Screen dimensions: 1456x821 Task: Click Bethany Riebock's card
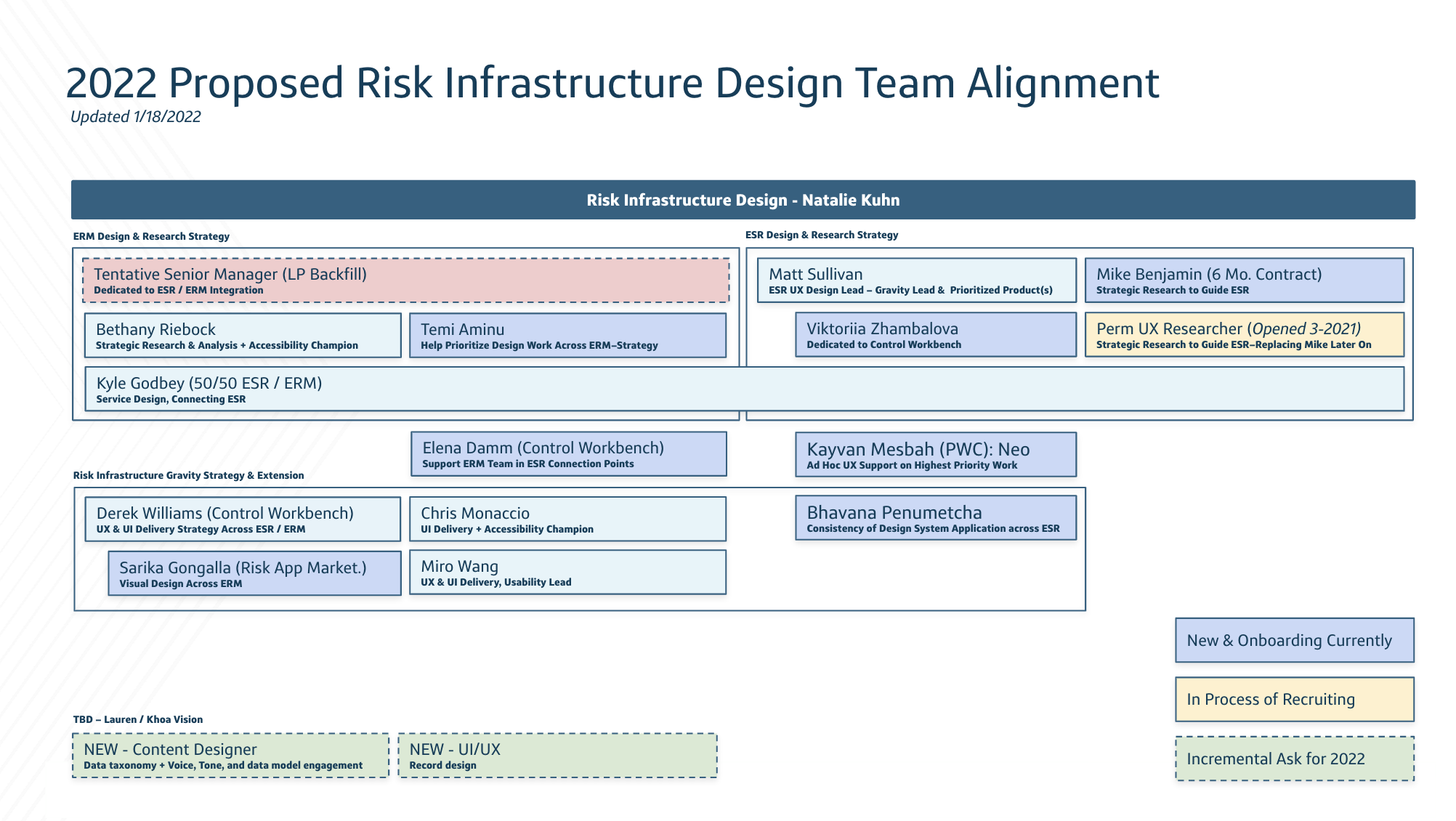243,336
